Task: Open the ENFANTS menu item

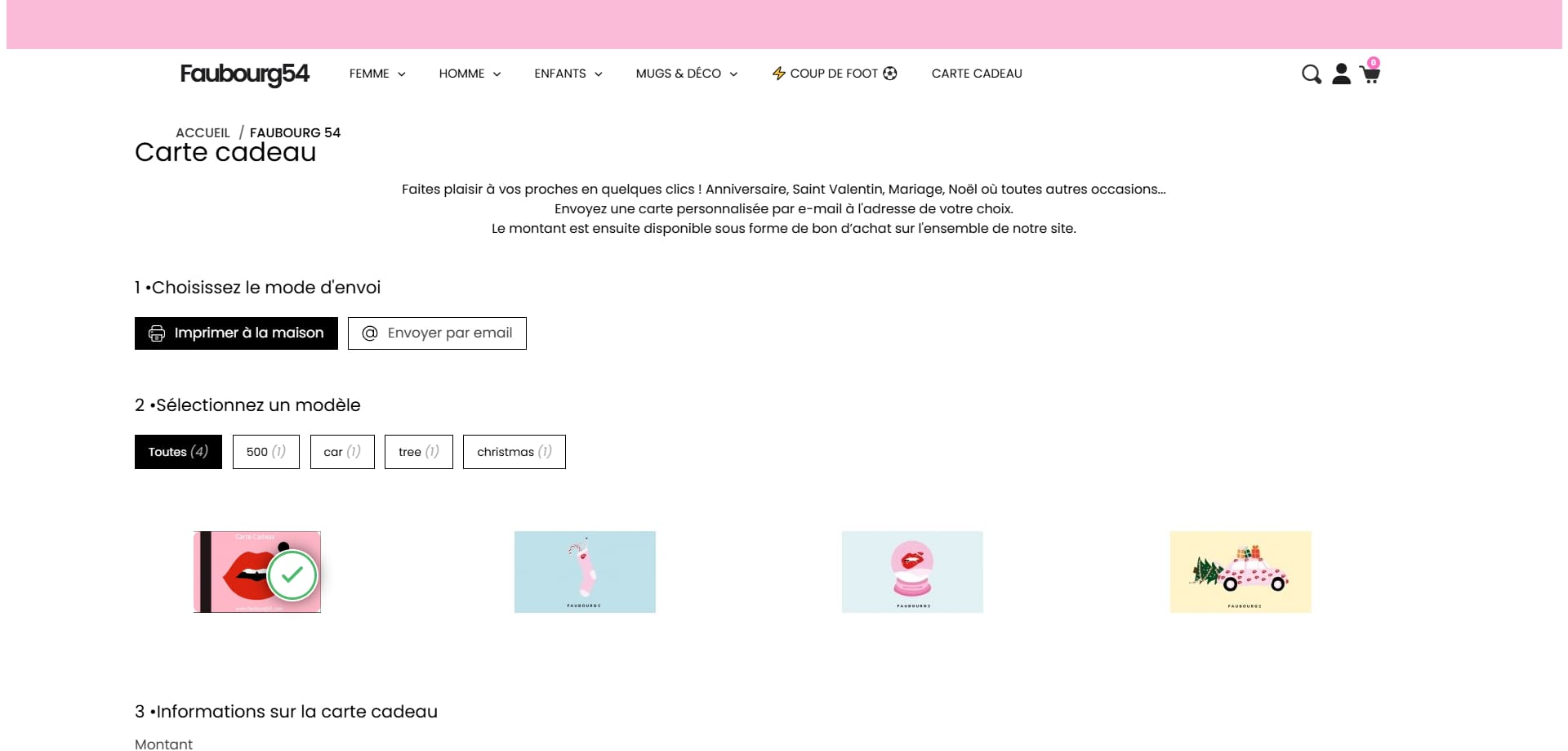Action: pos(568,74)
